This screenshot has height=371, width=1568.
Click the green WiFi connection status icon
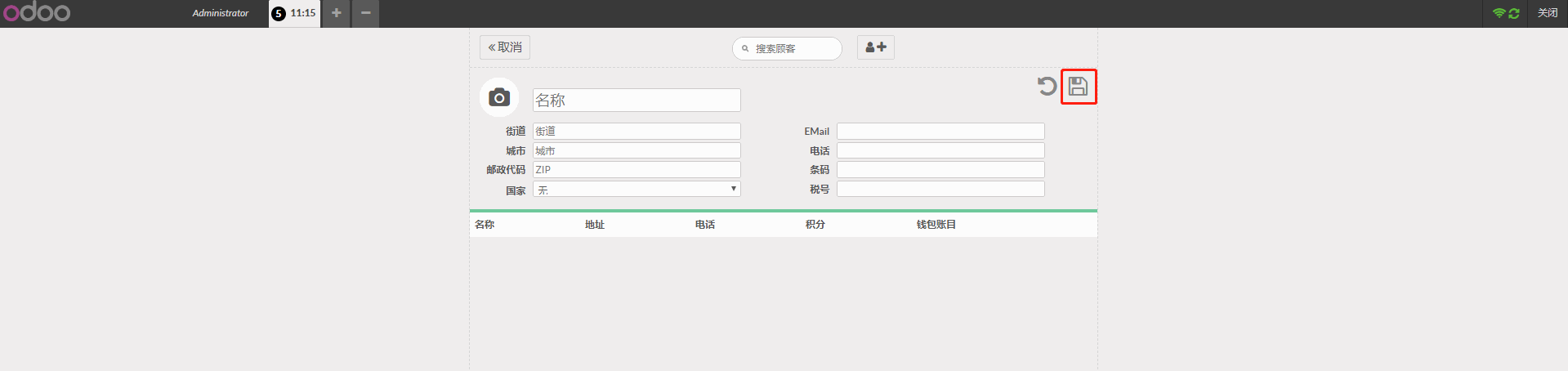click(1499, 13)
